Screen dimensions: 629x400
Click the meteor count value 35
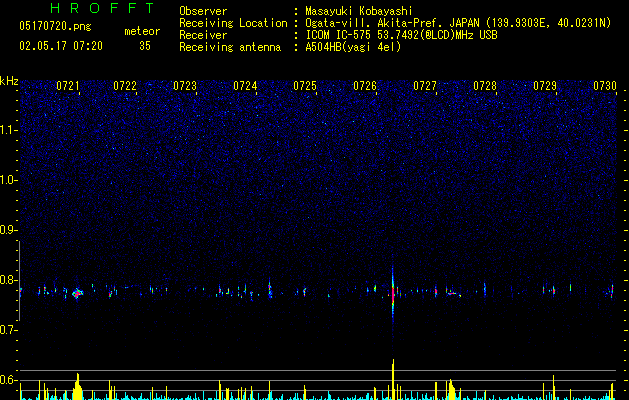[145, 46]
